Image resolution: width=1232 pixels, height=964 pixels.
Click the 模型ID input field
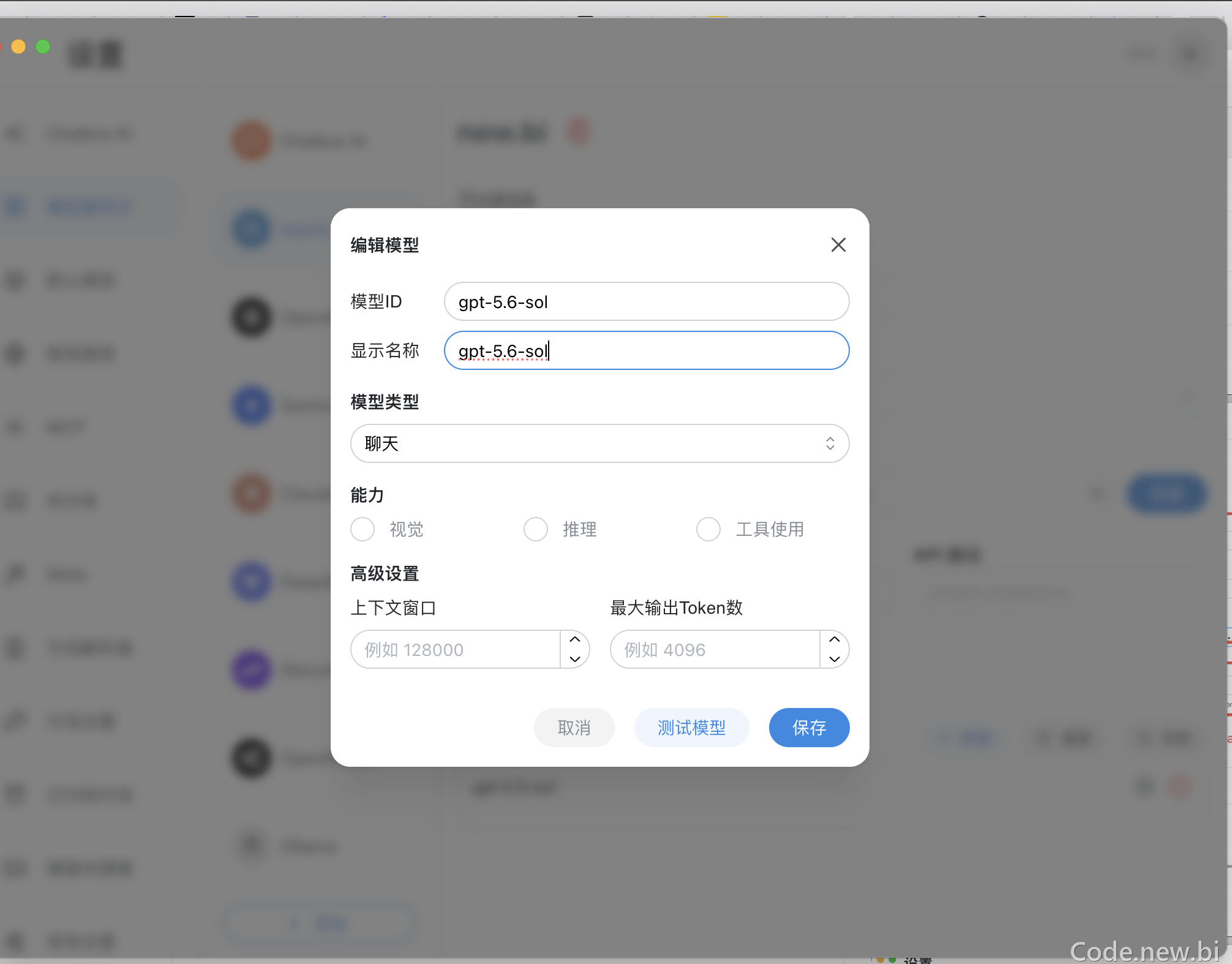point(647,301)
